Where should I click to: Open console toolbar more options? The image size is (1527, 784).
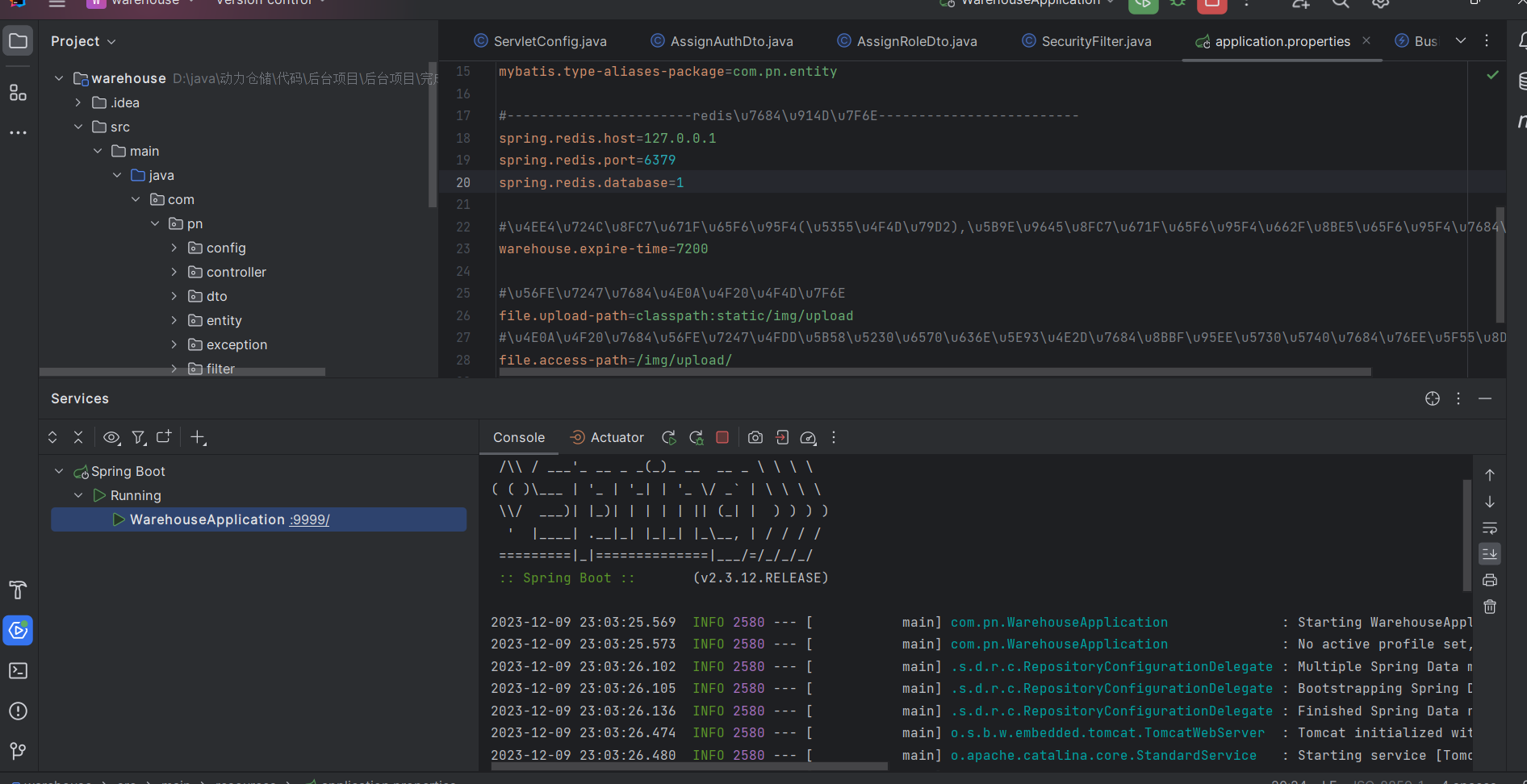[x=834, y=437]
